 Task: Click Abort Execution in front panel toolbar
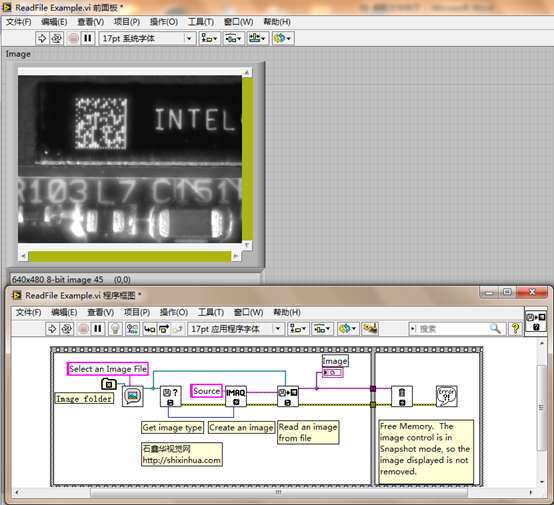73,38
